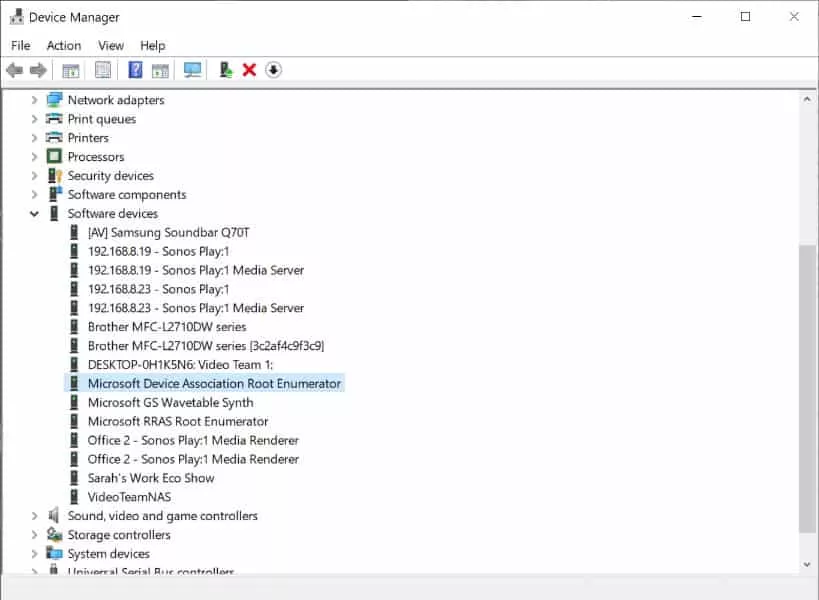
Task: Open the Properties sheet toolbar icon
Action: coord(103,70)
